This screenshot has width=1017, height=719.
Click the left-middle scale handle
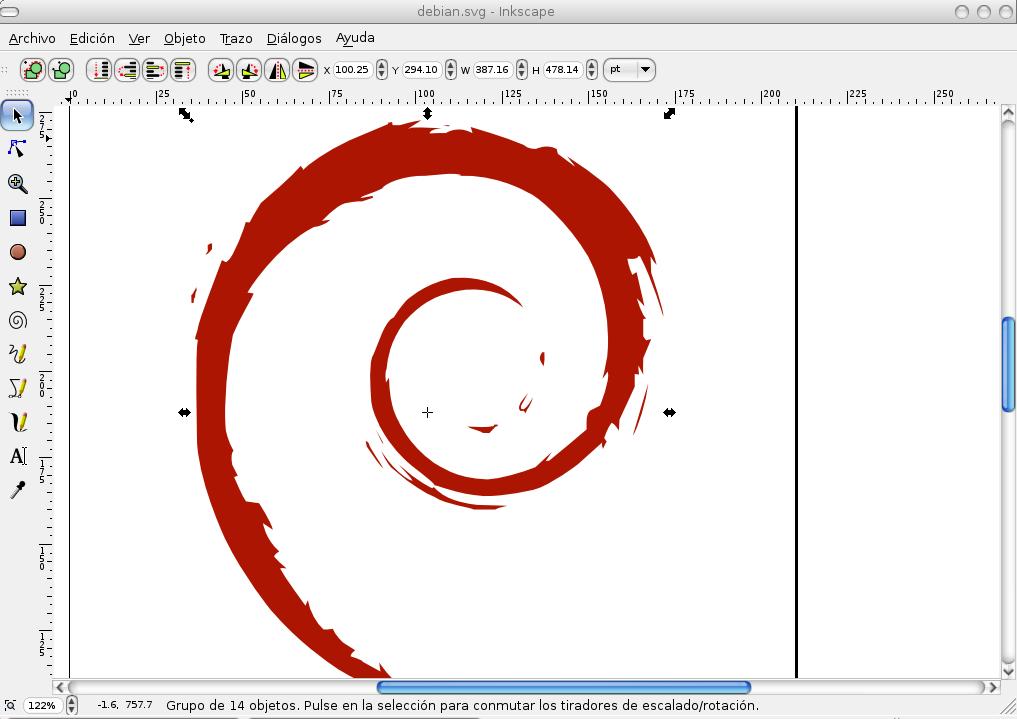[184, 412]
